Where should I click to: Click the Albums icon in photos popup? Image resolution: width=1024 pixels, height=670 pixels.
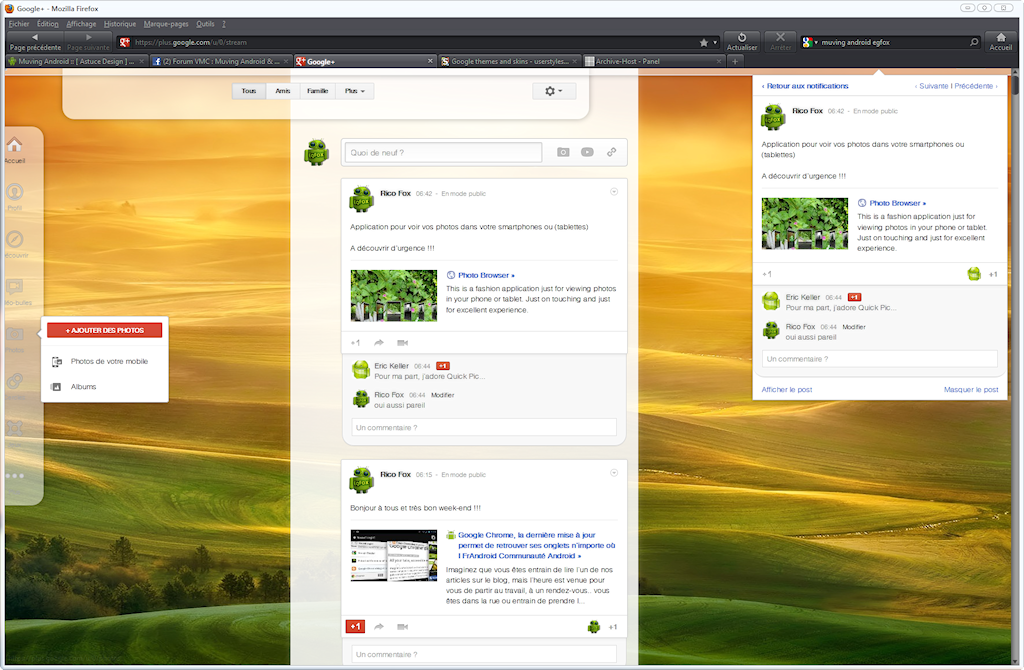point(56,387)
